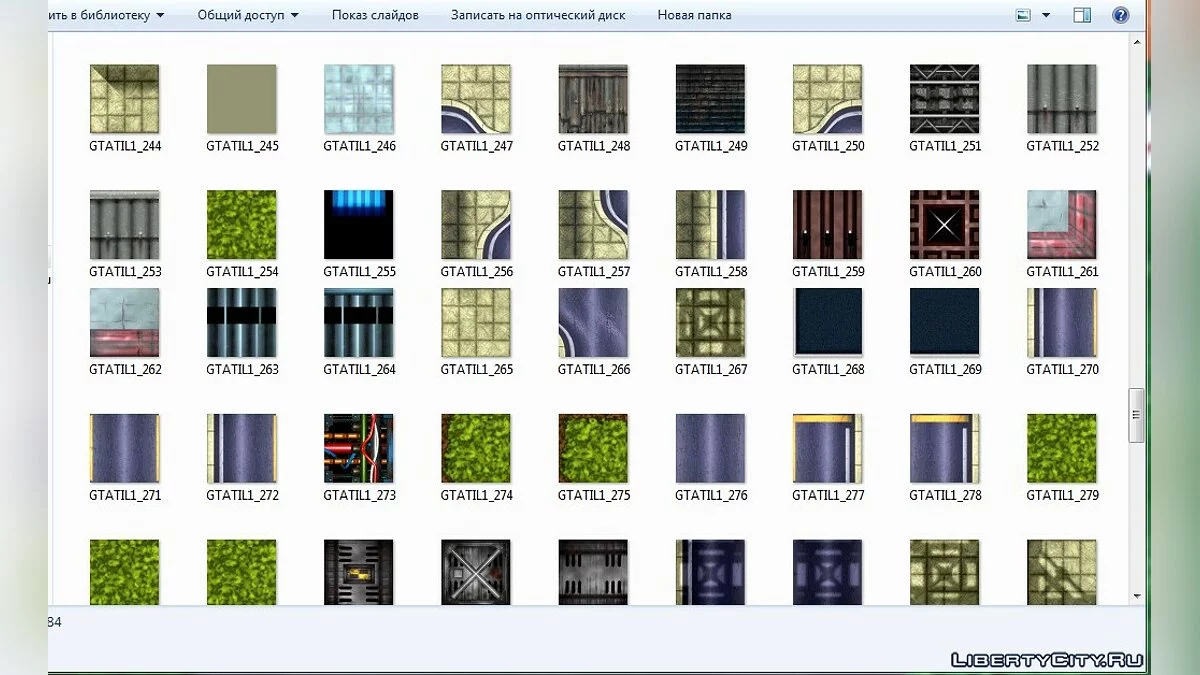This screenshot has width=1200, height=675.
Task: Click the label GTATIL1_271
Action: coord(124,496)
